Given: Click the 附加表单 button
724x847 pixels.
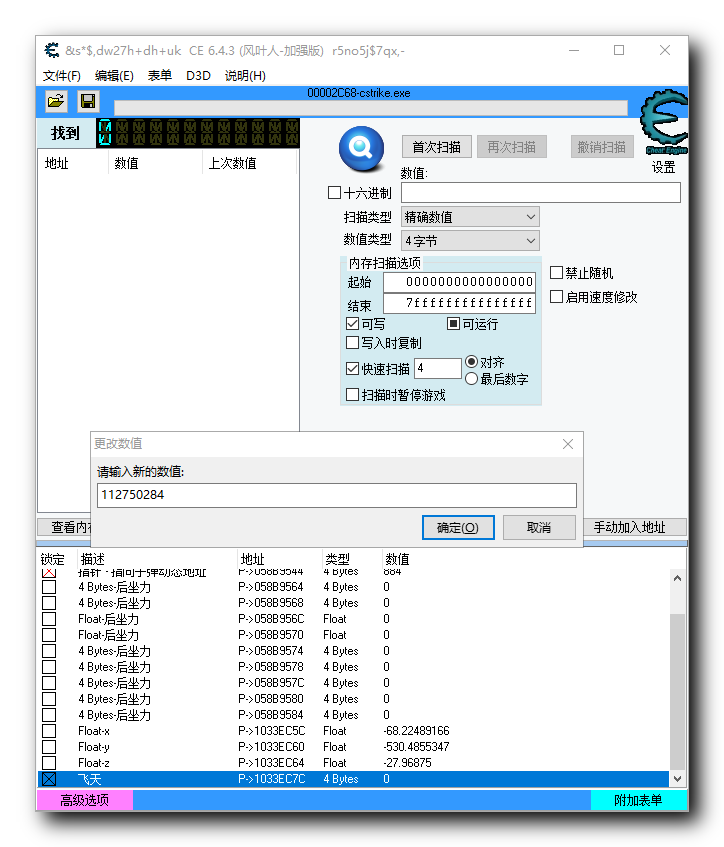Looking at the screenshot, I should [638, 800].
